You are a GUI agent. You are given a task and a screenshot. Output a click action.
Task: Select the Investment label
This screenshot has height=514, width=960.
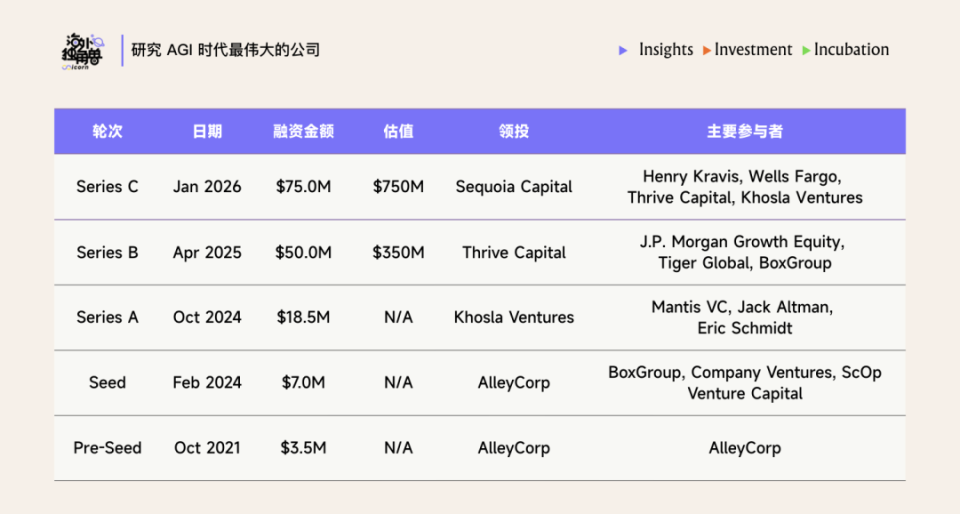coord(752,50)
